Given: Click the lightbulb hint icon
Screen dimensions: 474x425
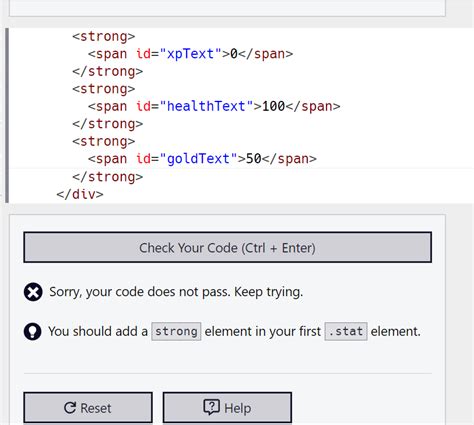Looking at the screenshot, I should pyautogui.click(x=33, y=331).
